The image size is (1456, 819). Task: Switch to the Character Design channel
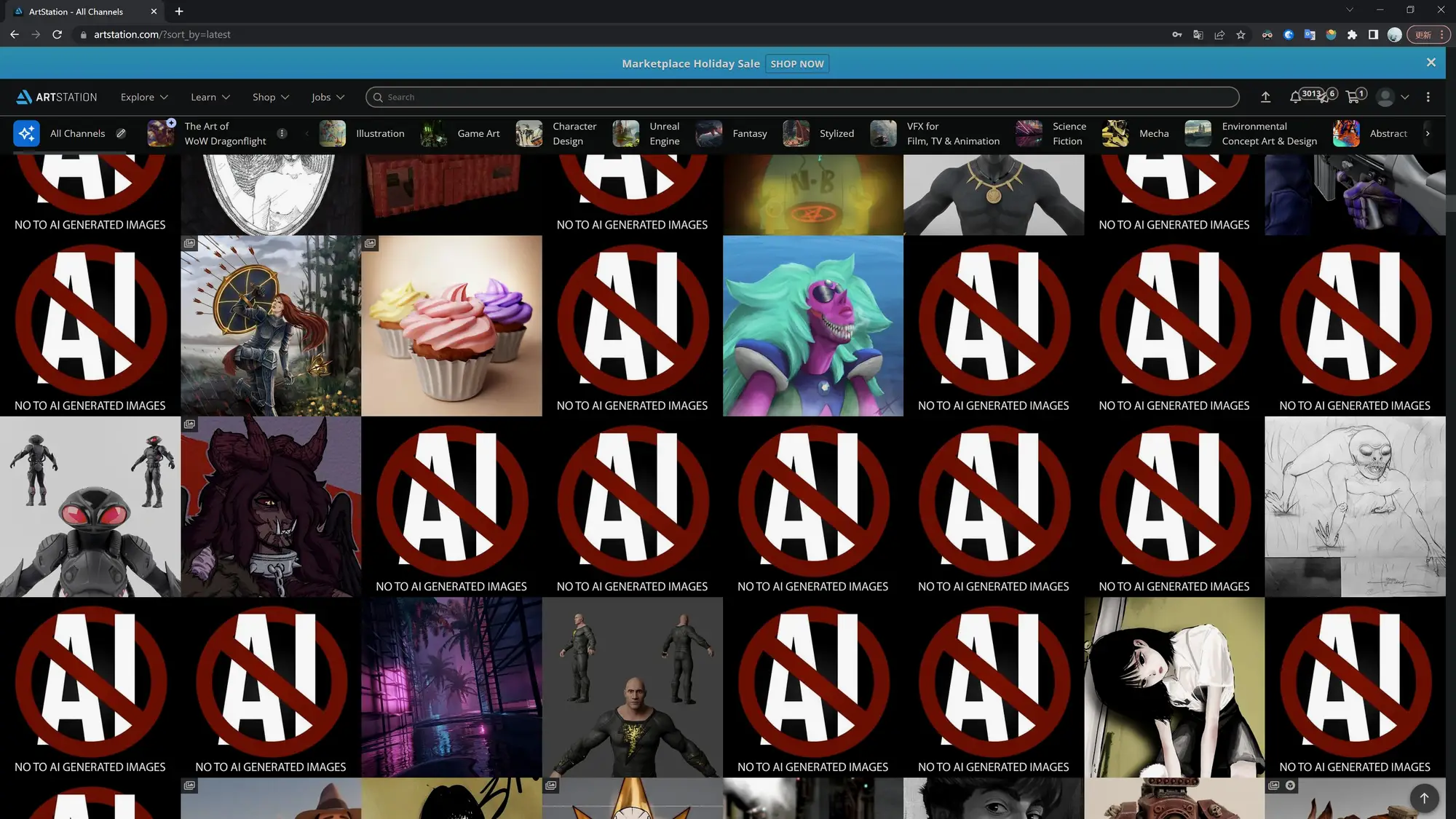pos(556,133)
